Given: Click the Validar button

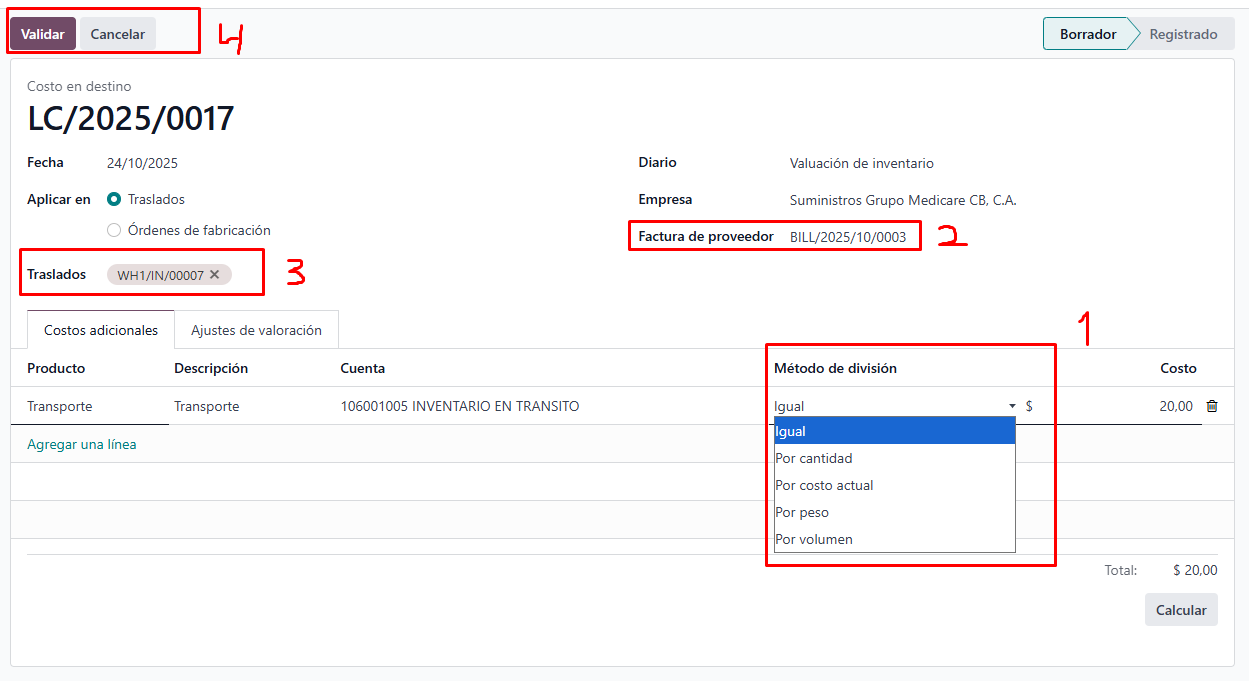Looking at the screenshot, I should coord(43,34).
